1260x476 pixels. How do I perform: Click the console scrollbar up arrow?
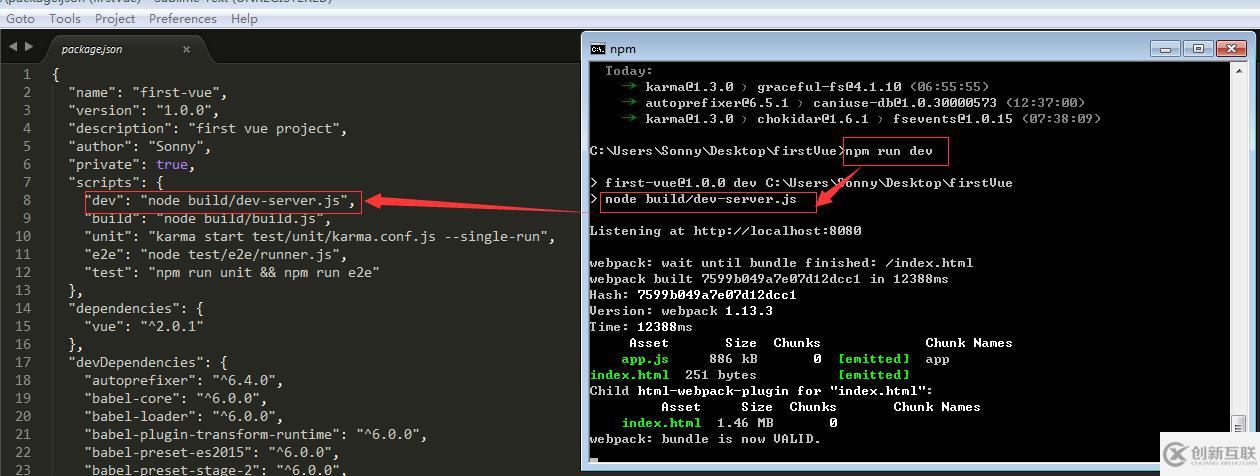1240,72
